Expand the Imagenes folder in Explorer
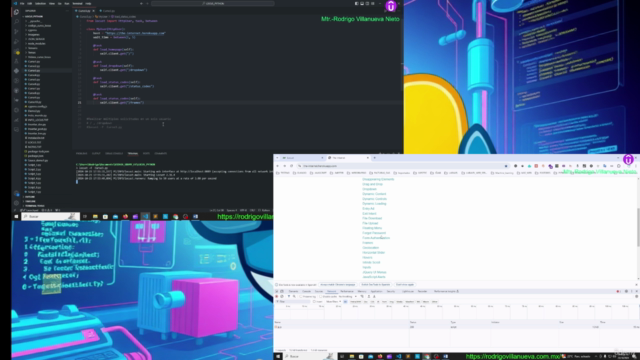Viewport: 640px width, 360px height. tap(34, 35)
